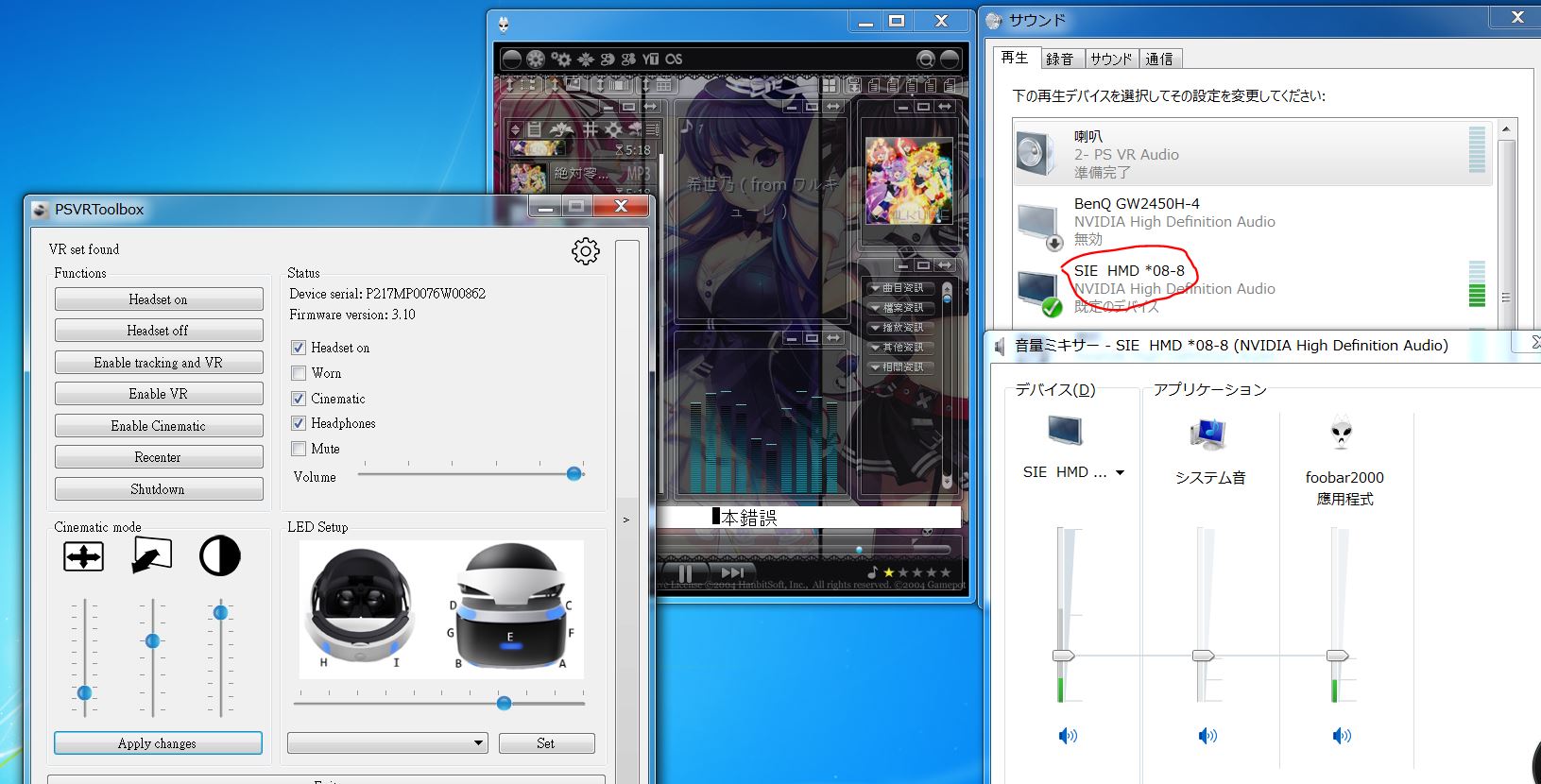The width and height of the screenshot is (1541, 784).
Task: Switch to the 再生 tab in Sound dialog
Action: pyautogui.click(x=1014, y=58)
